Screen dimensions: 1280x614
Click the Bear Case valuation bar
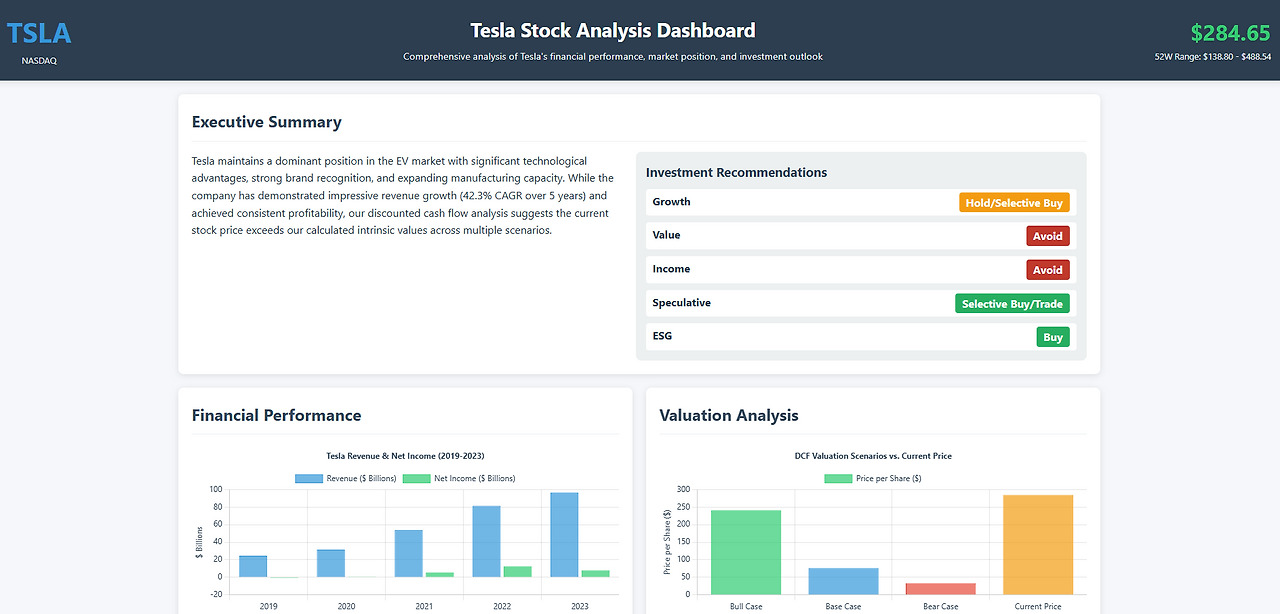940,589
